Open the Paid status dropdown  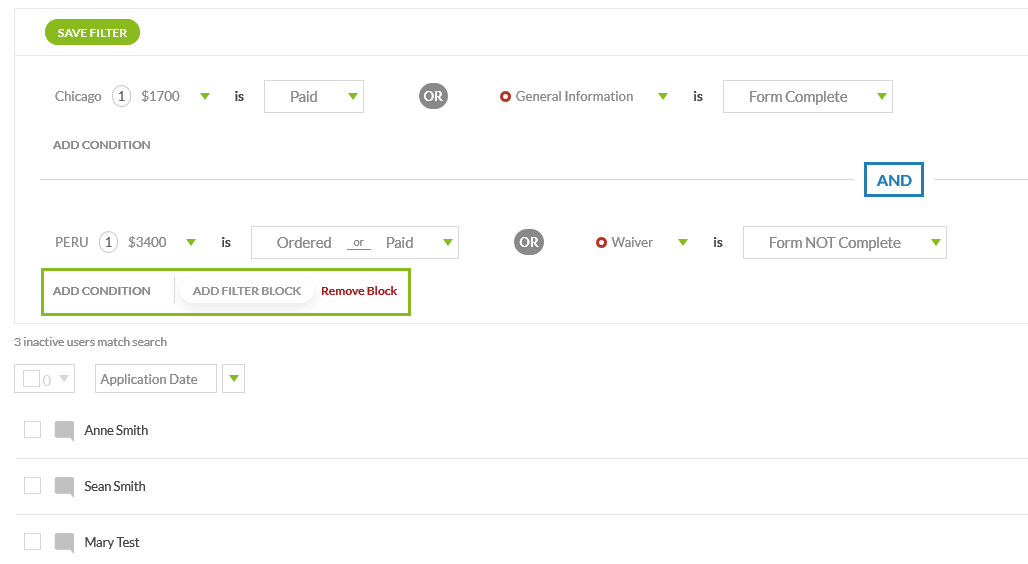314,96
